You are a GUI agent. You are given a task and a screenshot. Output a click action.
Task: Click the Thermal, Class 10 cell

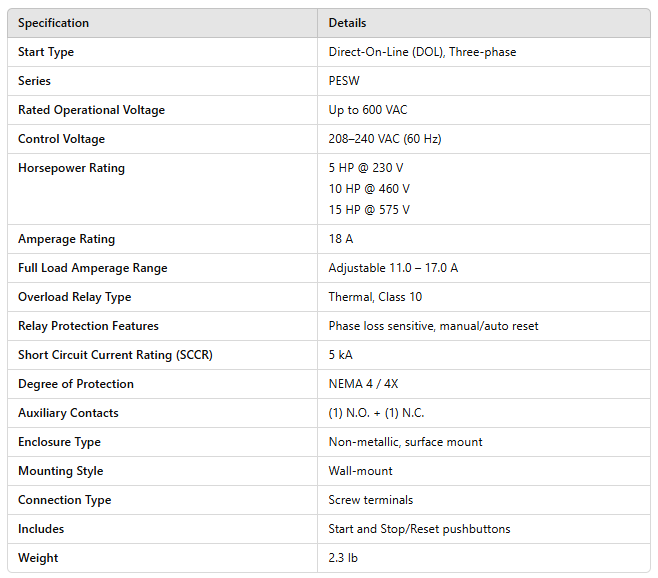(376, 297)
